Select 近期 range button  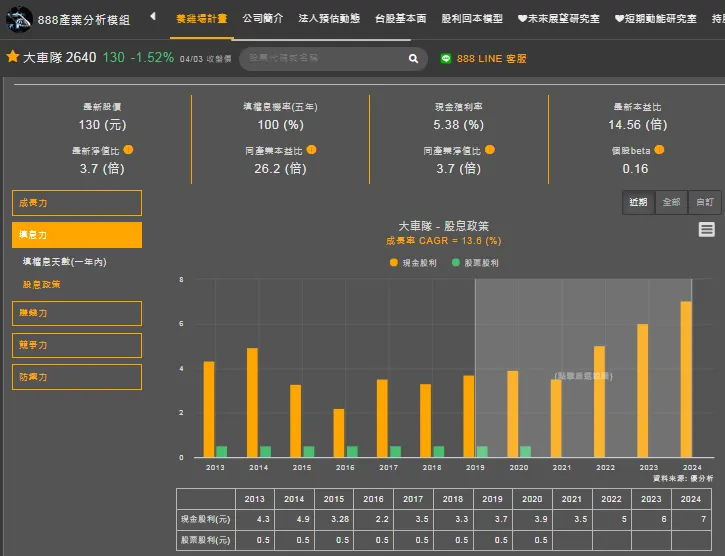[639, 202]
